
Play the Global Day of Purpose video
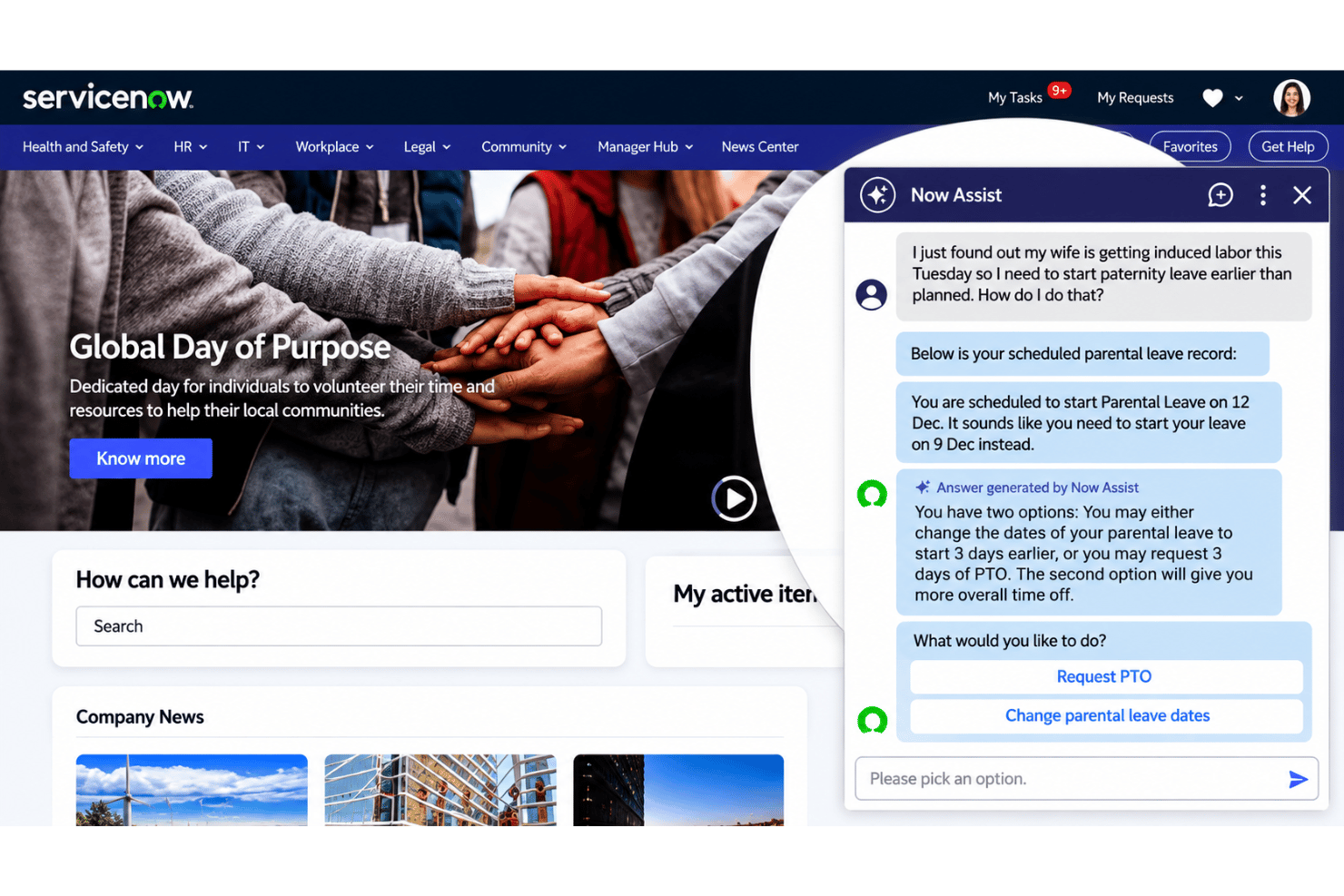[734, 498]
